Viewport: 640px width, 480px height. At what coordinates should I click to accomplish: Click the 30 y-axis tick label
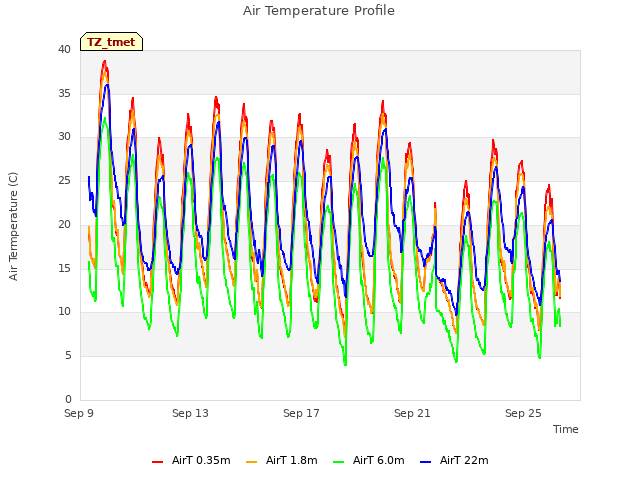(x=64, y=137)
